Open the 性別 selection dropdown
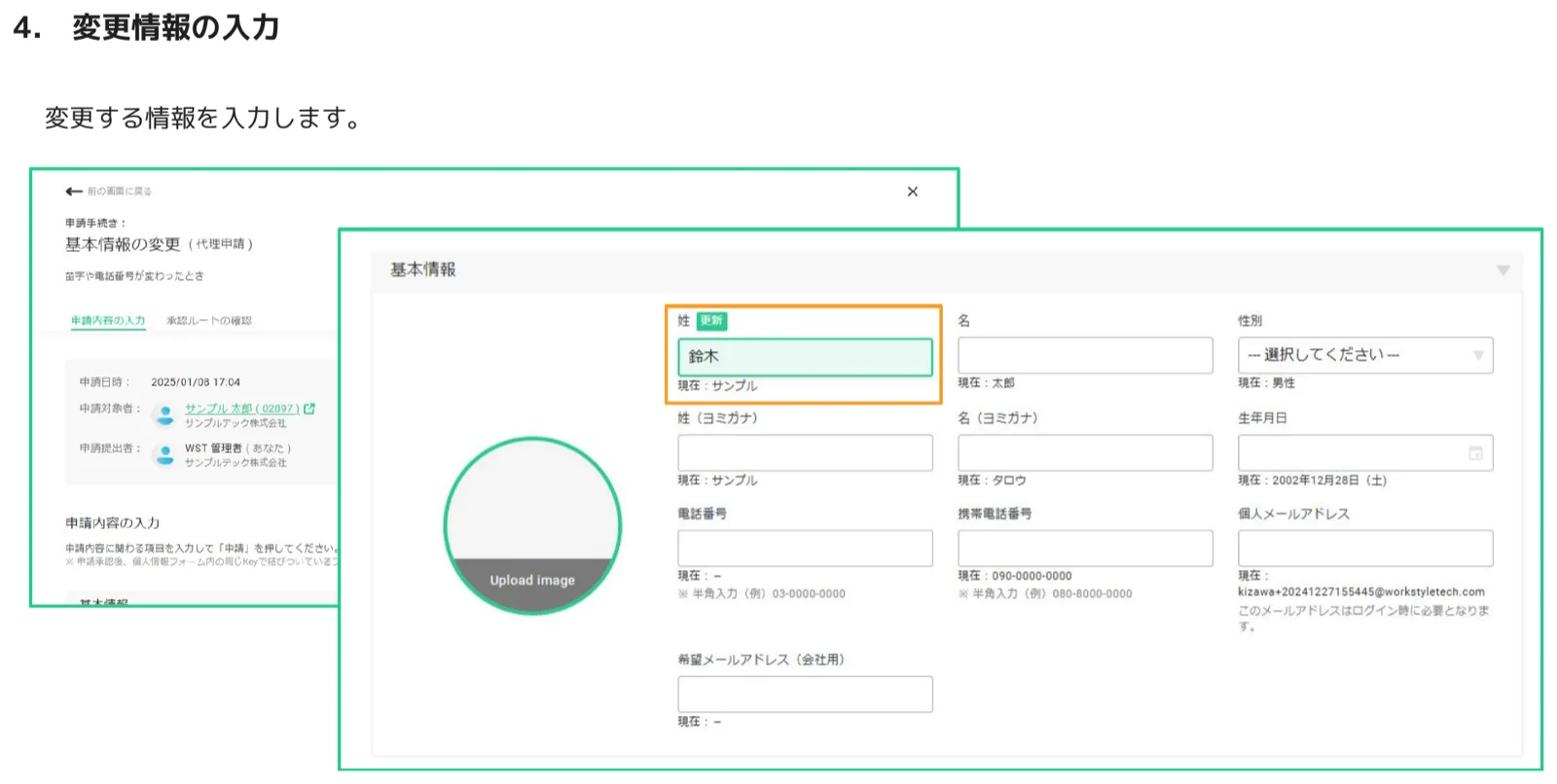Viewport: 1557px width, 784px height. pyautogui.click(x=1365, y=355)
